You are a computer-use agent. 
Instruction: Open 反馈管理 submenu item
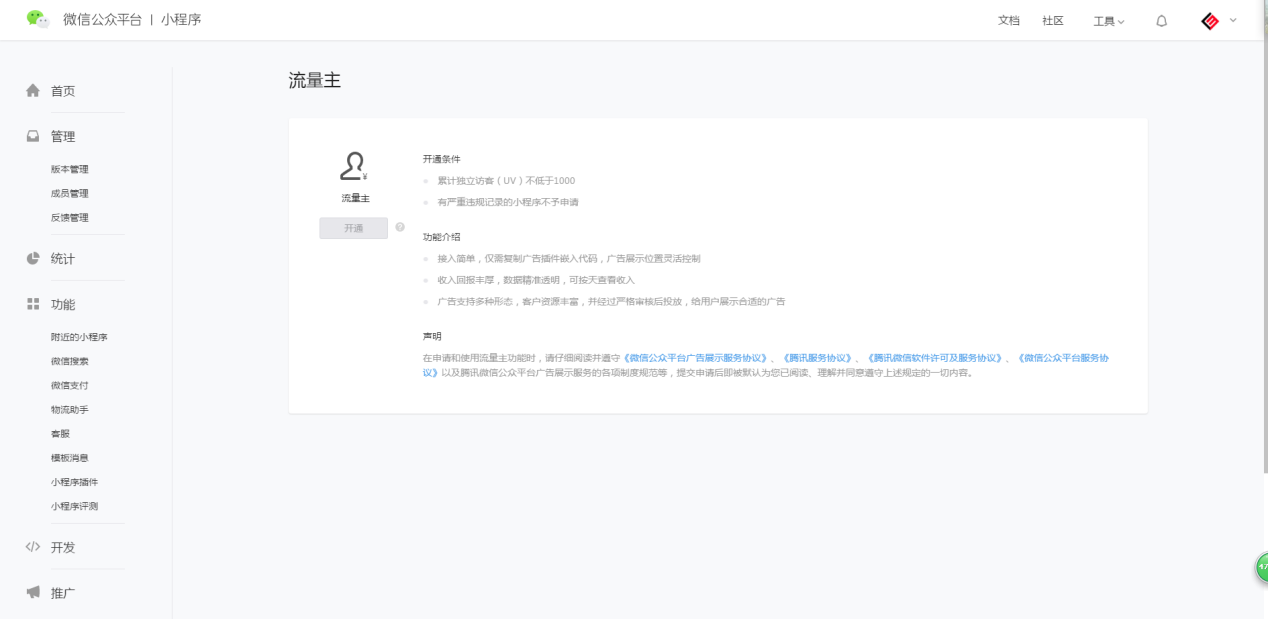pos(70,217)
